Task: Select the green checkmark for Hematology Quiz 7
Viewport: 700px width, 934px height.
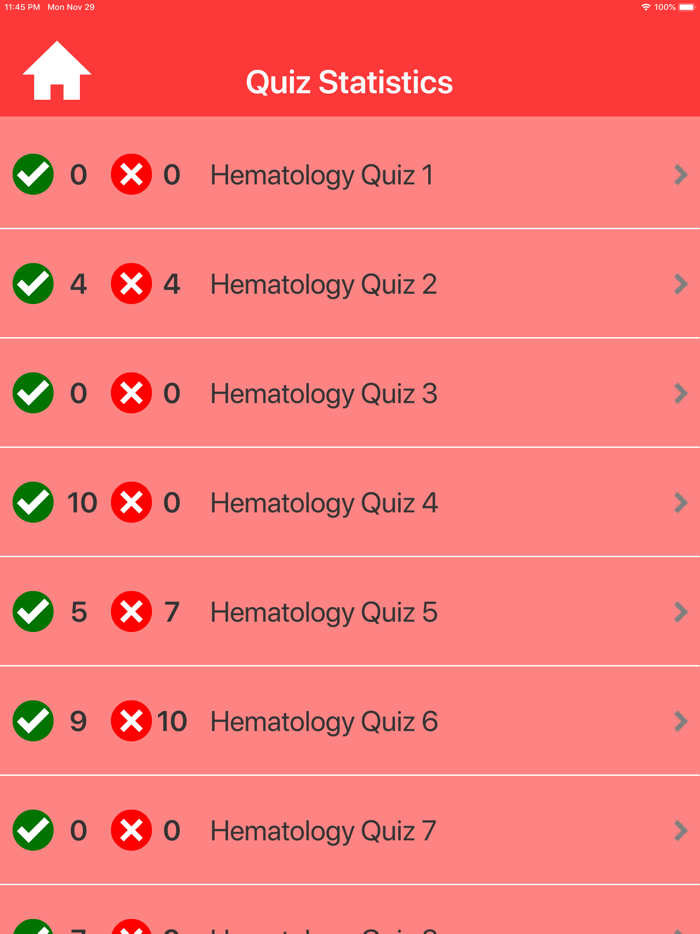Action: [x=33, y=830]
